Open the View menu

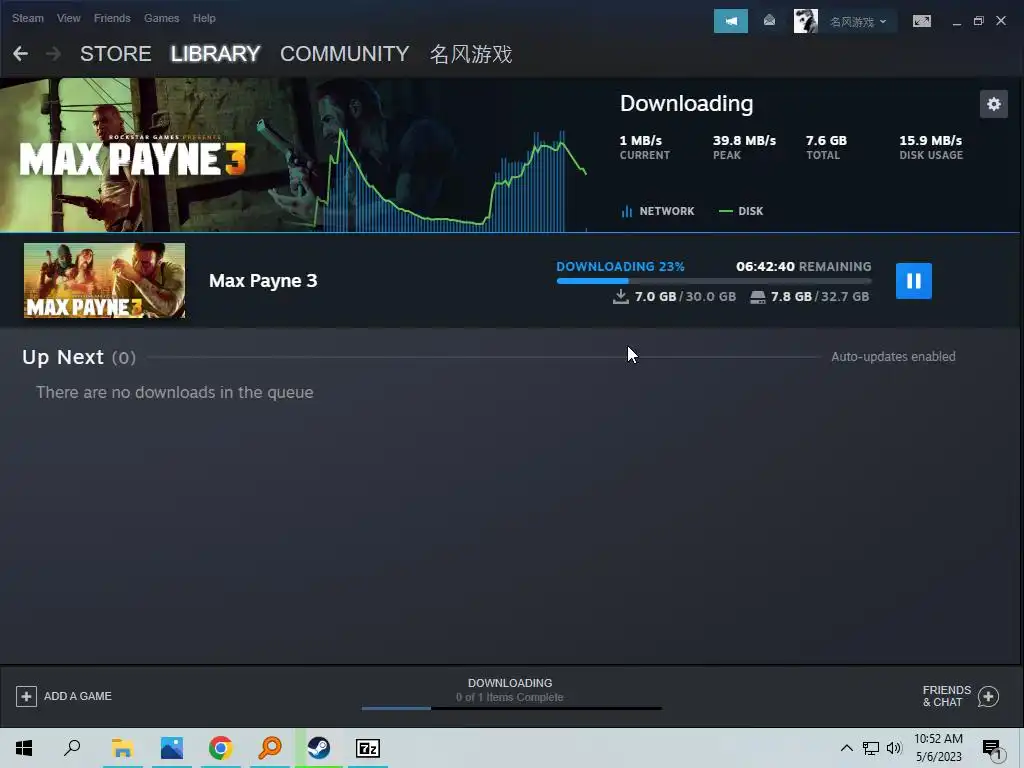[69, 18]
